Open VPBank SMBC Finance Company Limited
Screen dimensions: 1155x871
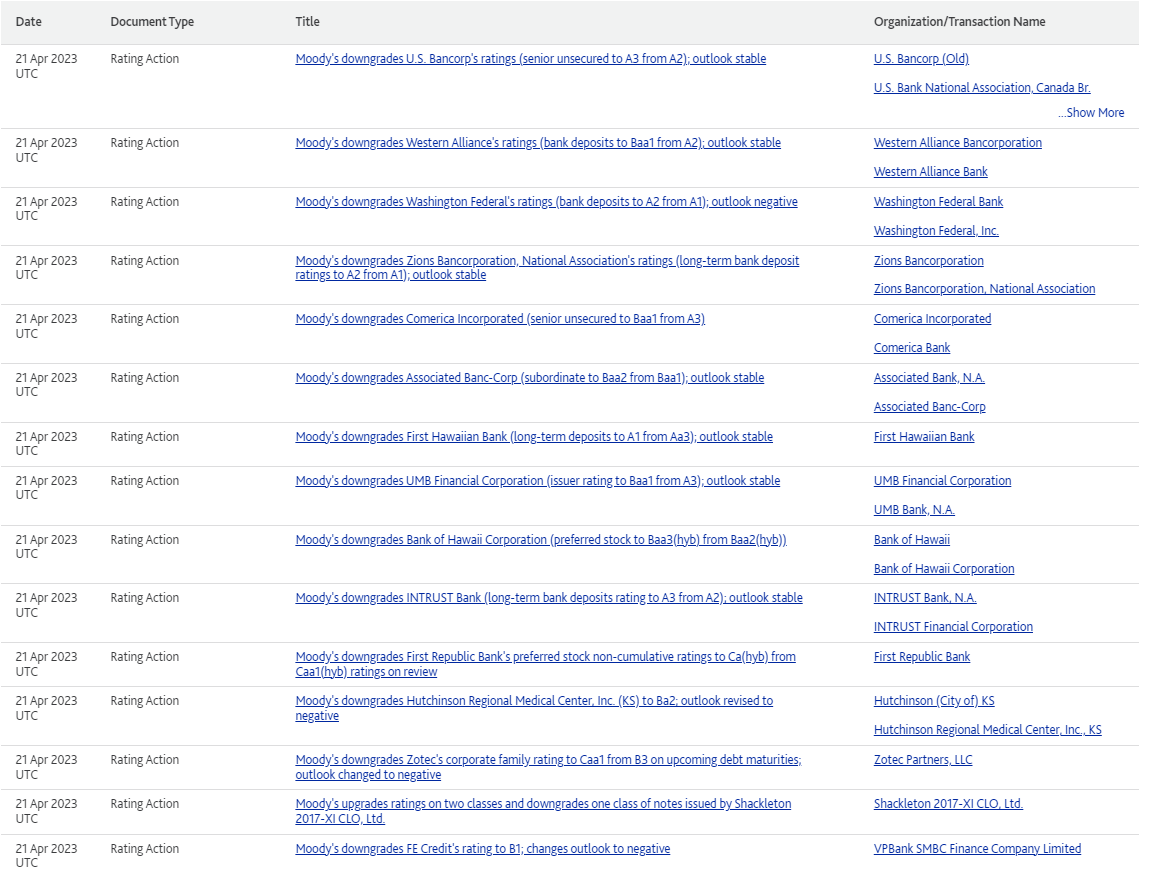pyautogui.click(x=977, y=849)
